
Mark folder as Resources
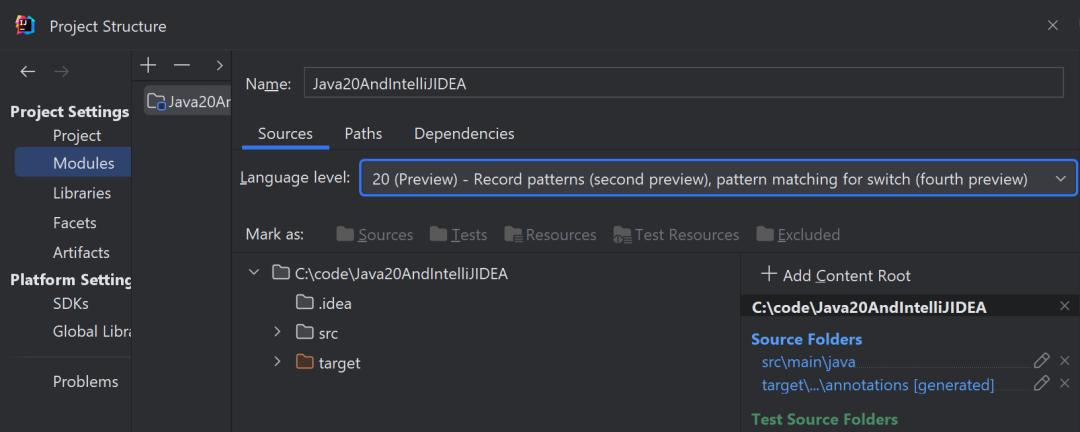[550, 235]
